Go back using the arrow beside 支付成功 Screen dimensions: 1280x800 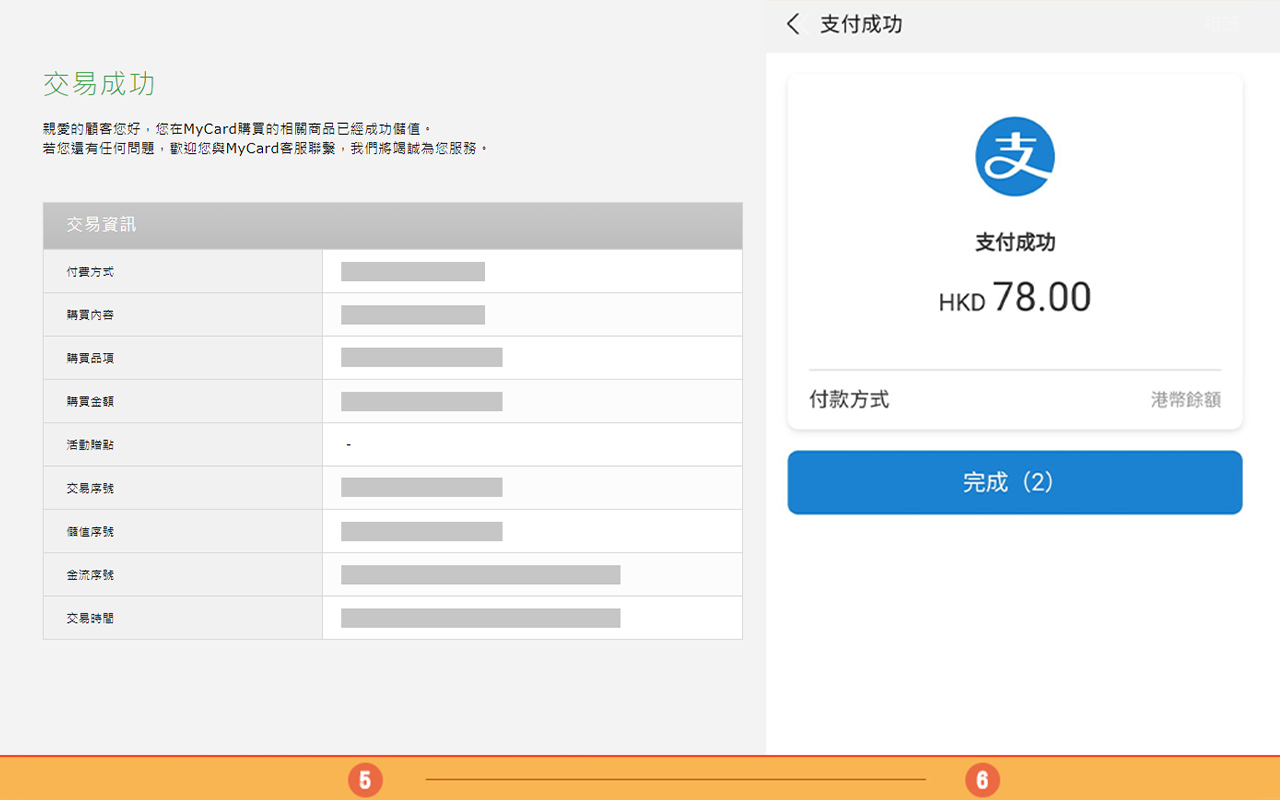click(x=793, y=24)
